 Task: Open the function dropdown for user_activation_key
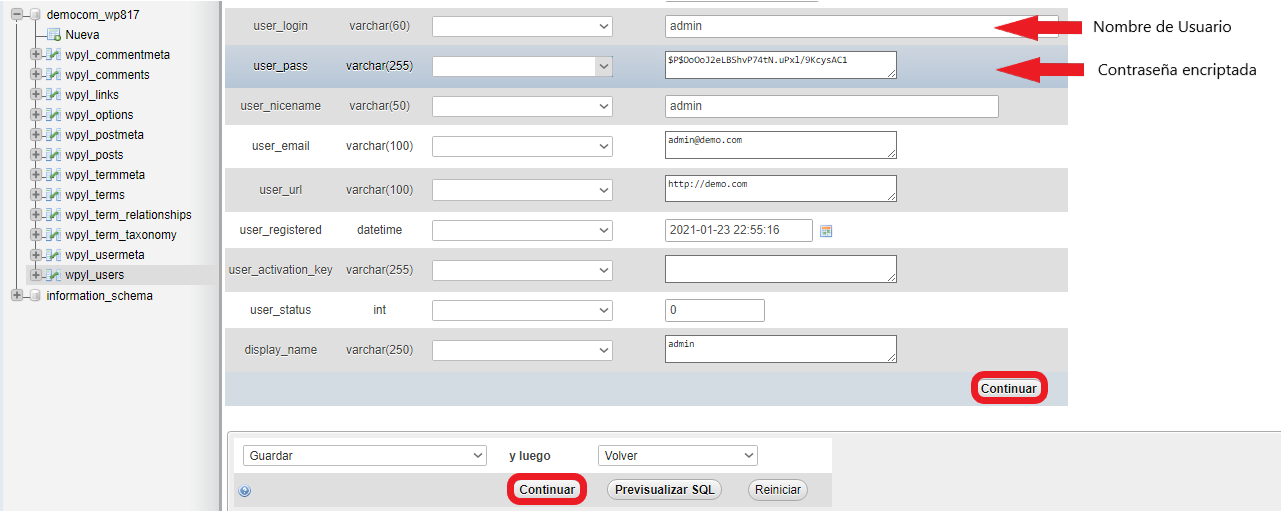coord(522,270)
